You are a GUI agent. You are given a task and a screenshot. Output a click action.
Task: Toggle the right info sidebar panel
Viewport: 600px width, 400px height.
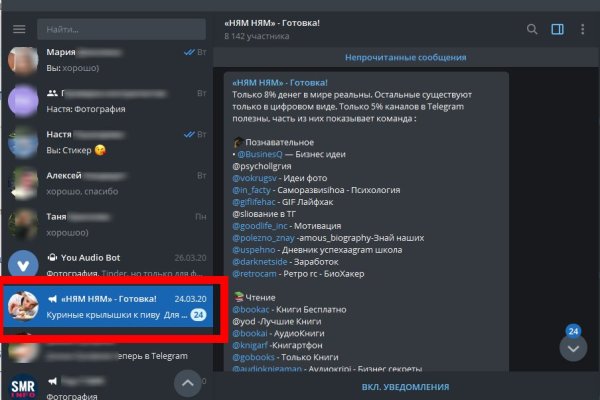[x=557, y=29]
